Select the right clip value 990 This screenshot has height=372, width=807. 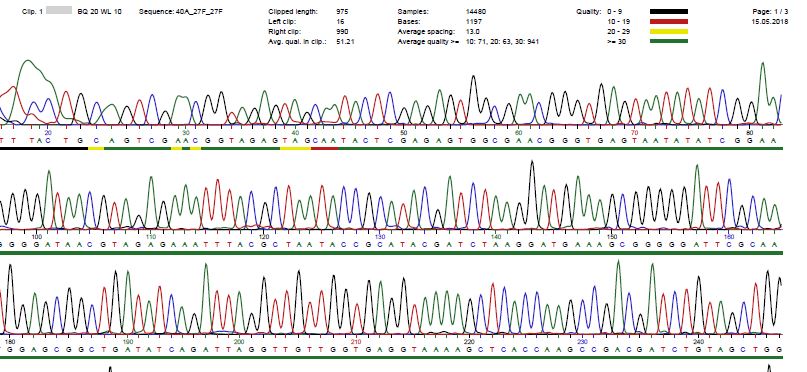pos(341,31)
